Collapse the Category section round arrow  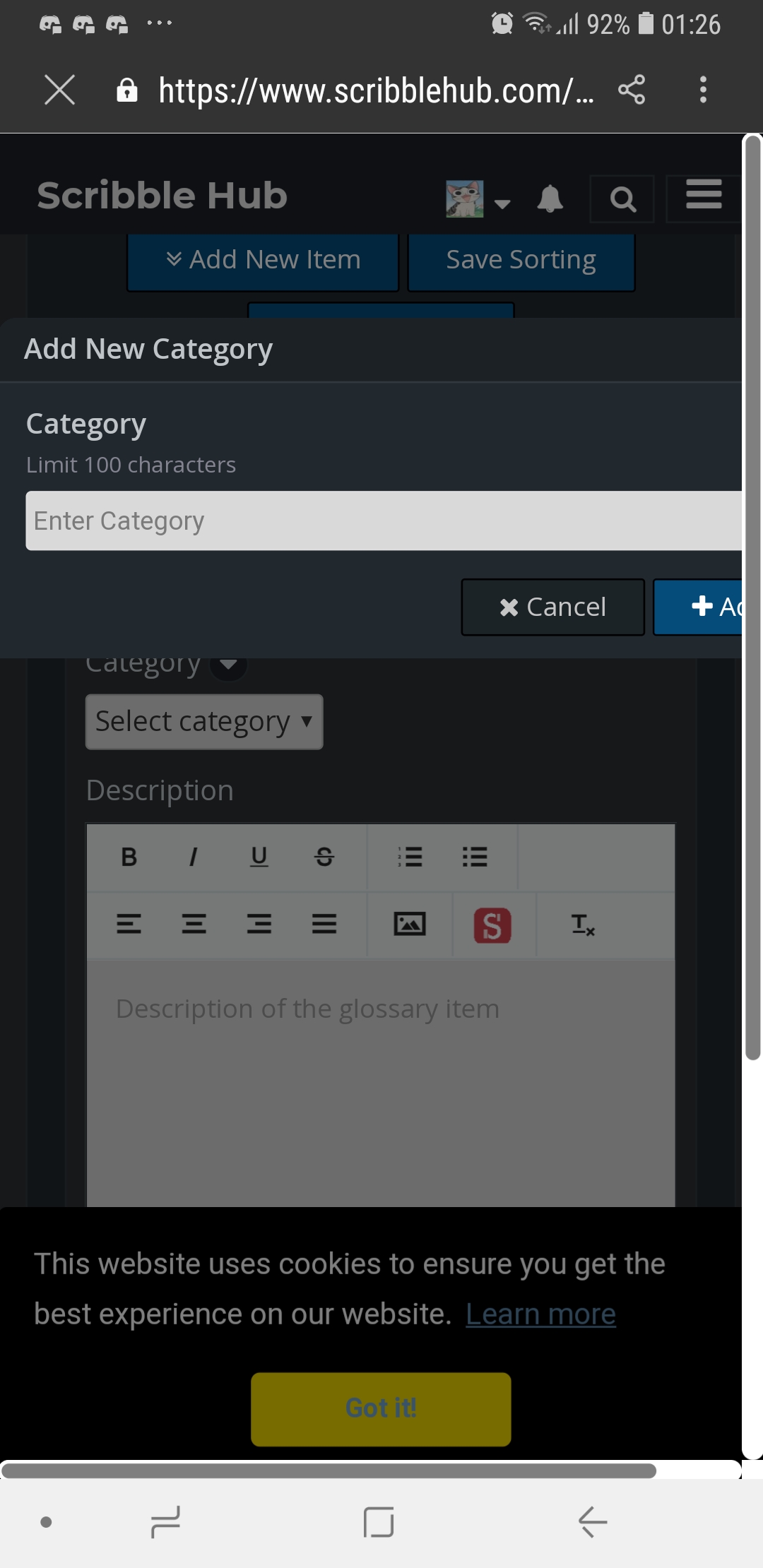229,665
